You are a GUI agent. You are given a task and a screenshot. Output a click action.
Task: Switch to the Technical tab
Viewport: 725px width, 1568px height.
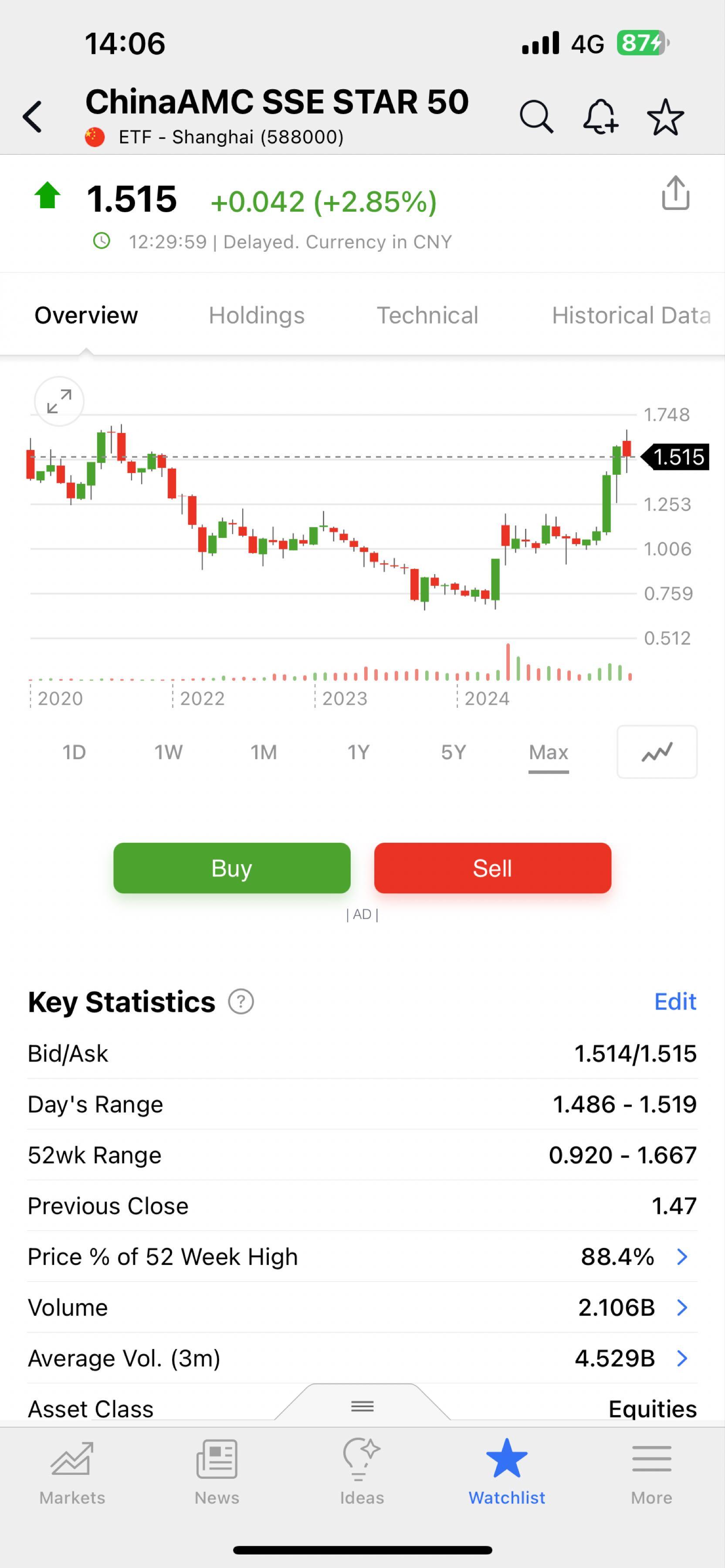click(x=427, y=315)
